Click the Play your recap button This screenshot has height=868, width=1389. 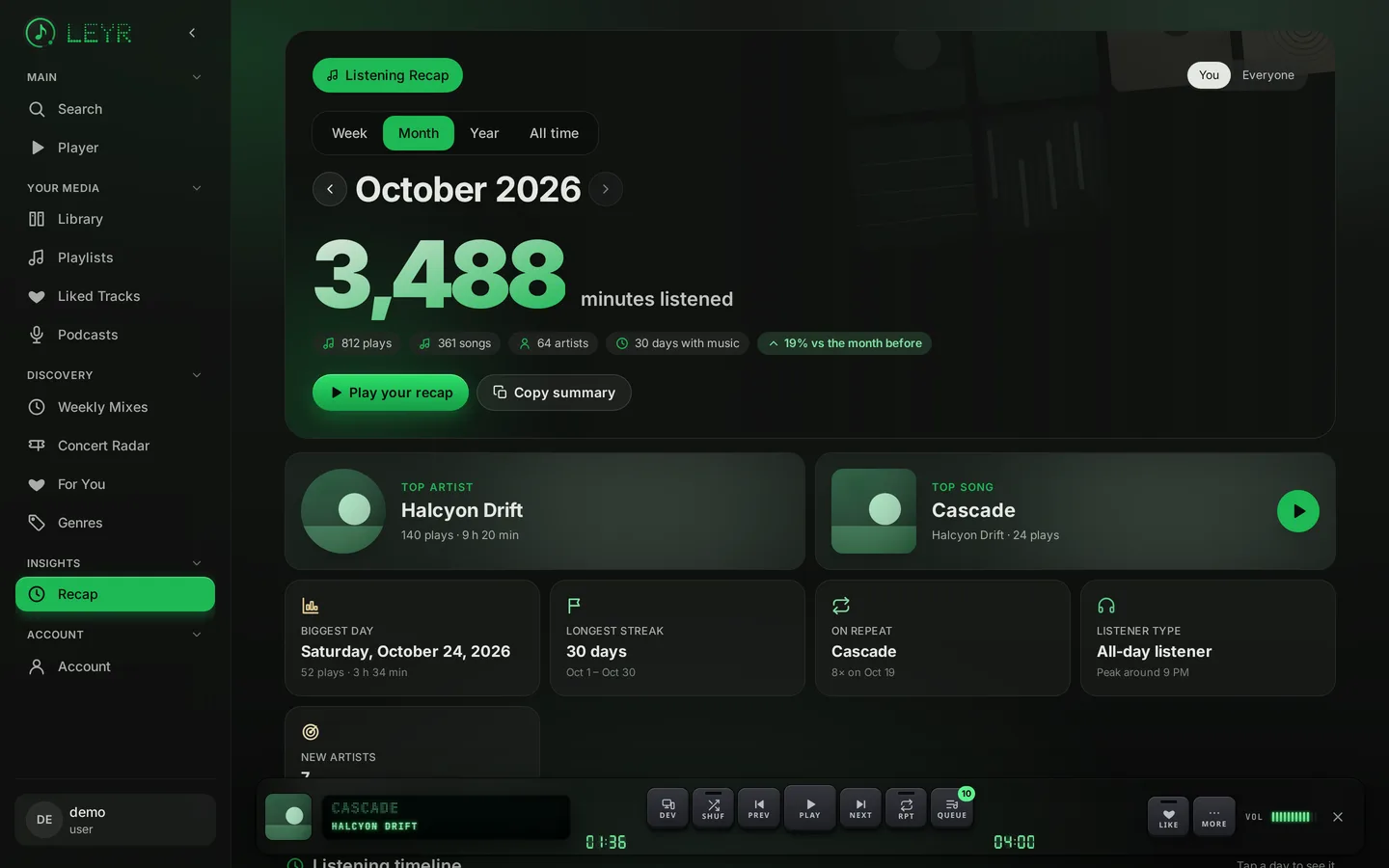click(x=391, y=393)
